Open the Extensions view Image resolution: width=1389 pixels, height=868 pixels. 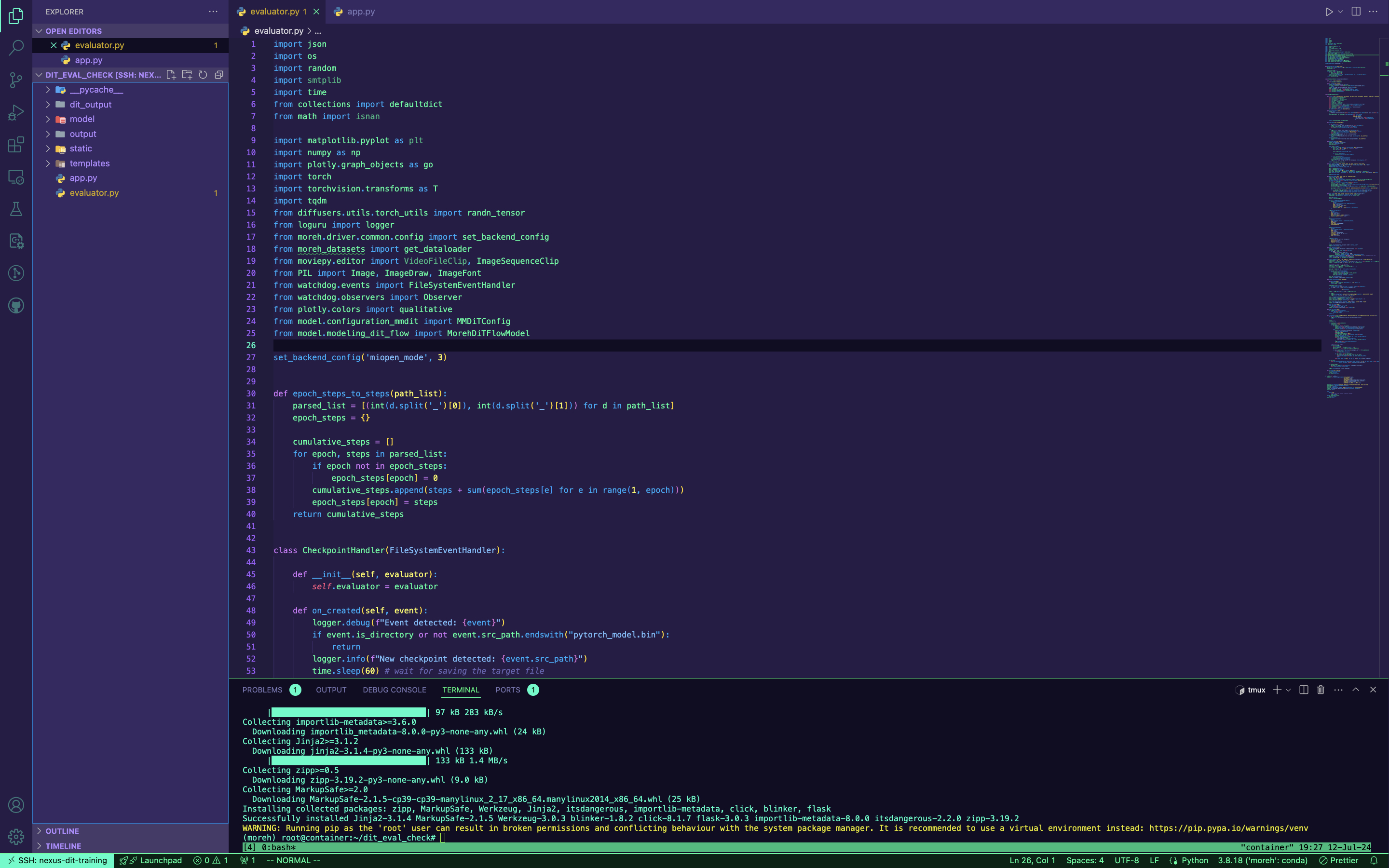click(16, 145)
